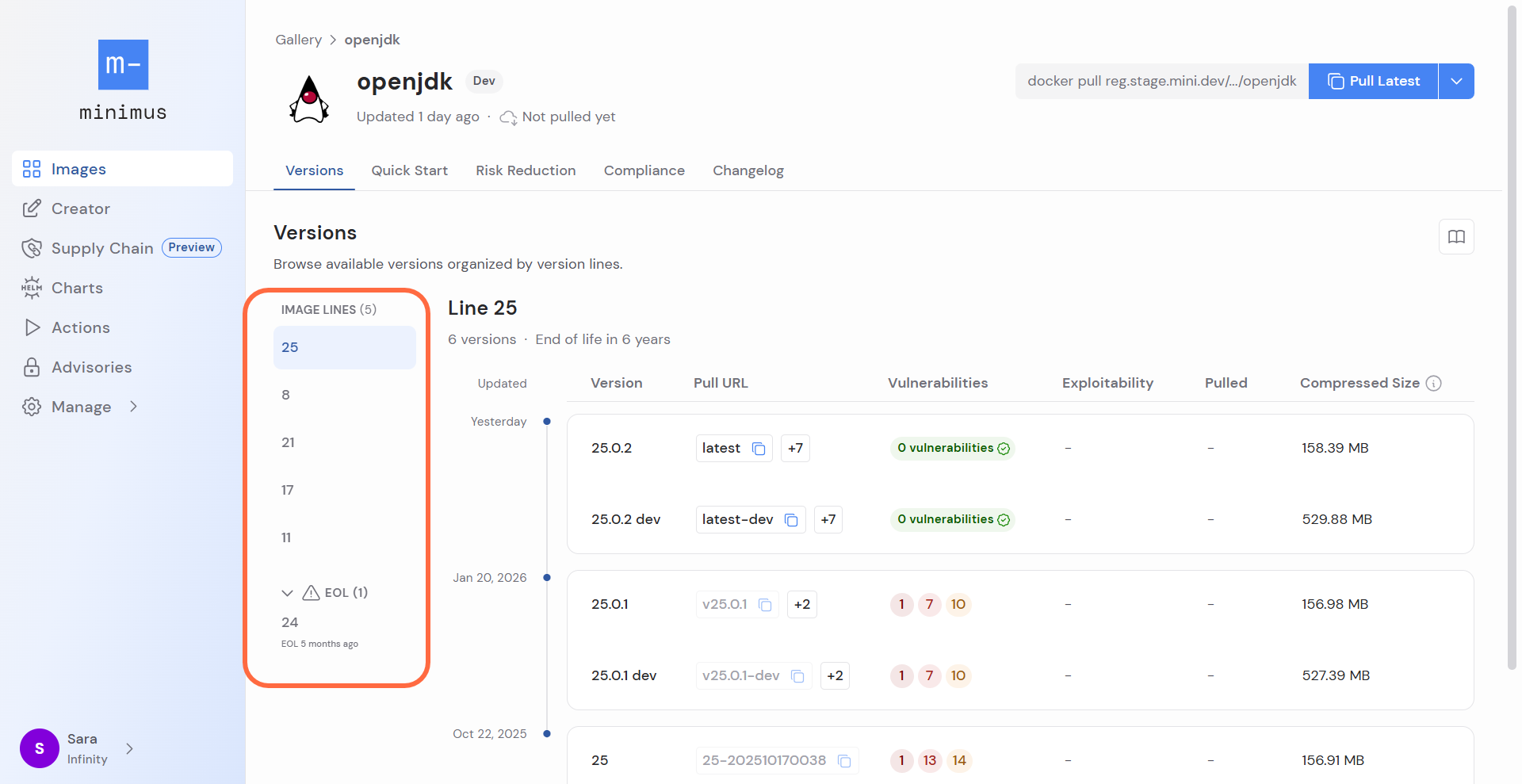Copy the latest tag pull URL
This screenshot has height=784, width=1522.
pyautogui.click(x=759, y=449)
